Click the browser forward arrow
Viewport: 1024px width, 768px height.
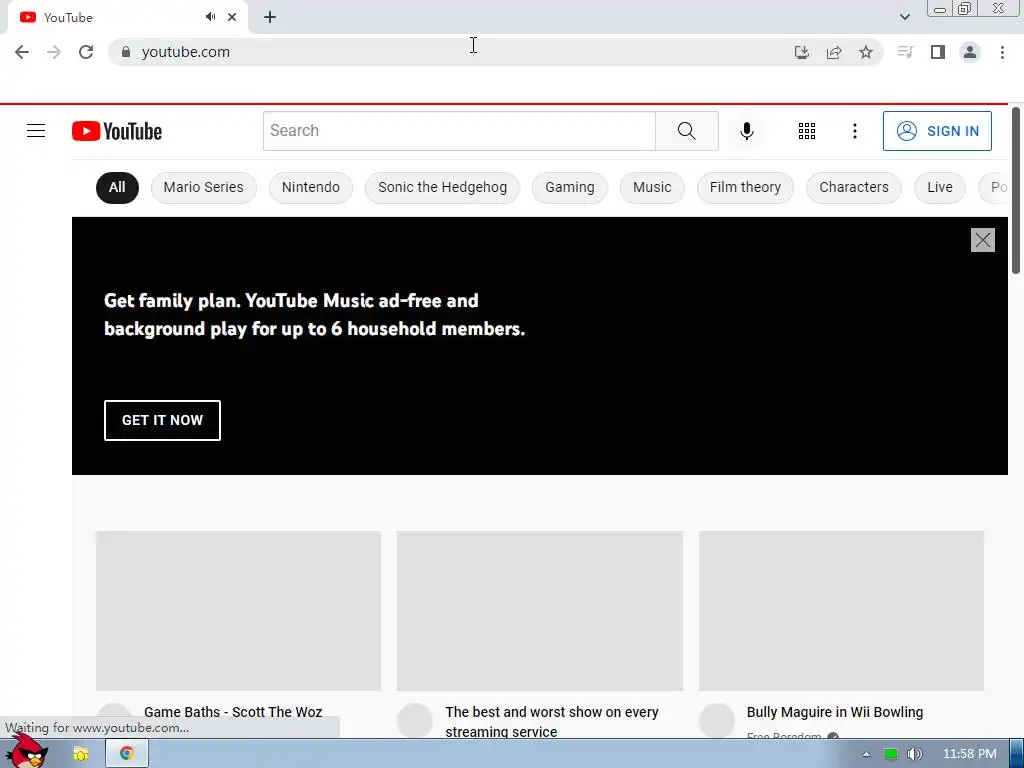coord(54,52)
